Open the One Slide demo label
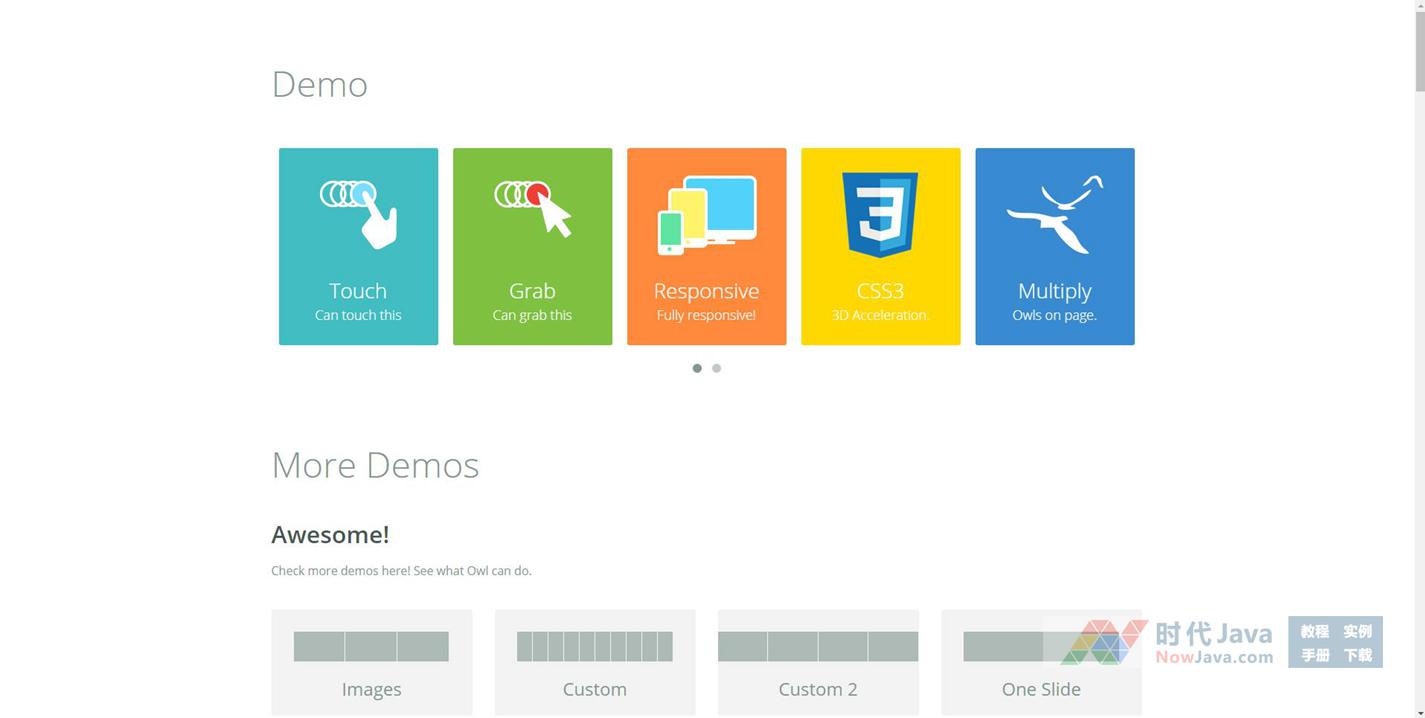This screenshot has width=1425, height=718. pos(1041,689)
